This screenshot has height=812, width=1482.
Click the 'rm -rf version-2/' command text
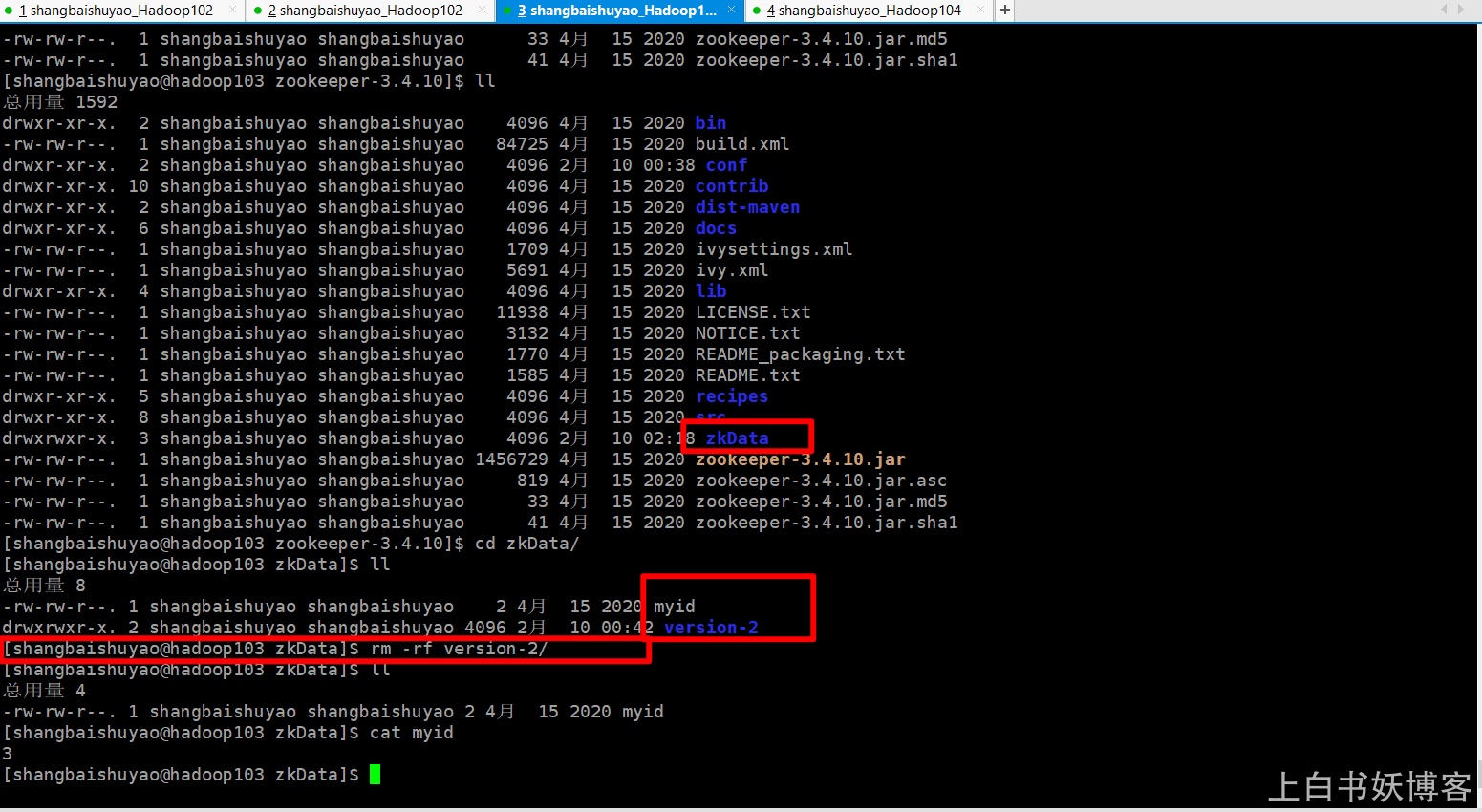[459, 649]
